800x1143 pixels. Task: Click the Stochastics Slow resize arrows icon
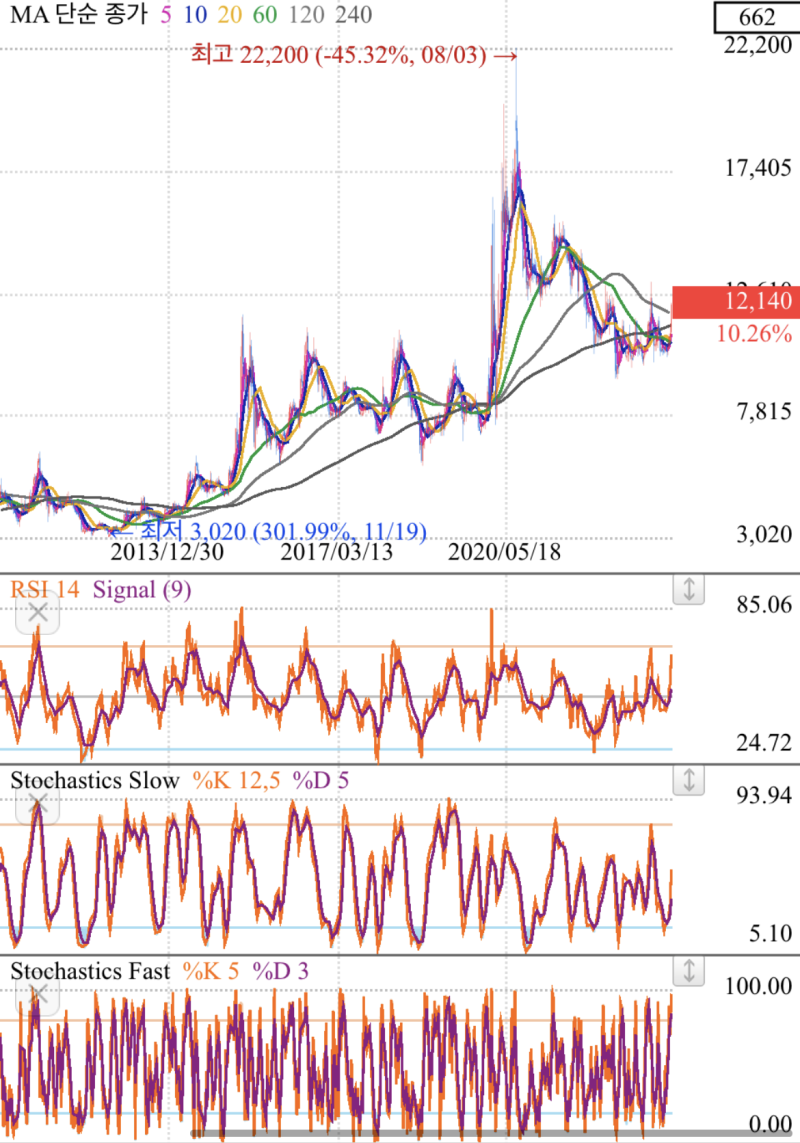(x=688, y=780)
